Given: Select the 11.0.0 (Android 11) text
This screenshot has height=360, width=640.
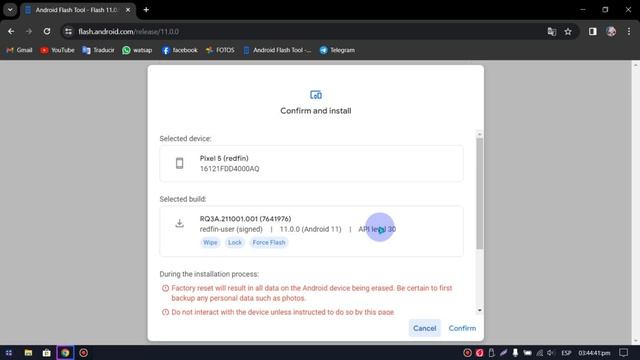Looking at the screenshot, I should coord(310,229).
